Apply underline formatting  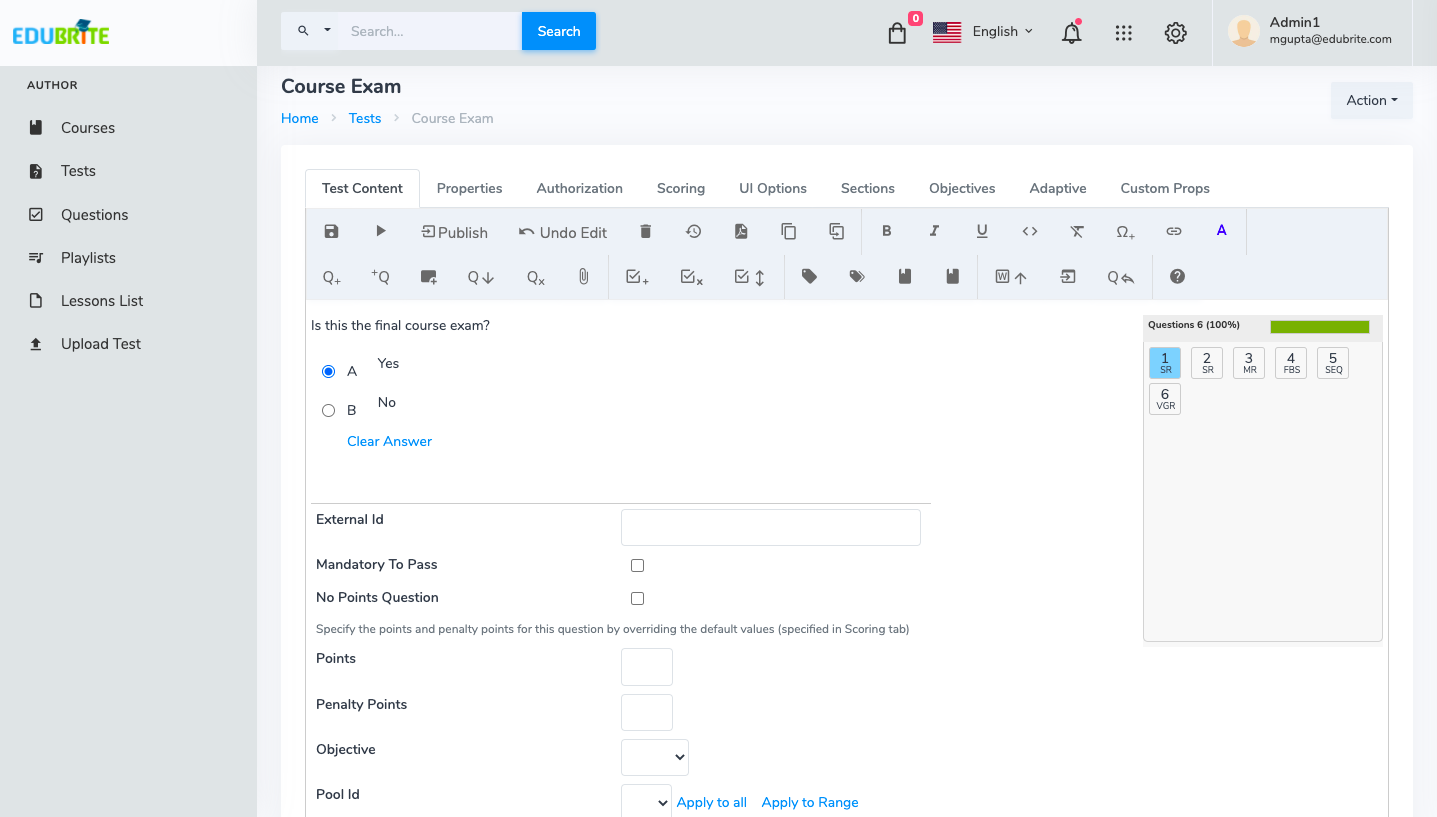click(x=982, y=231)
